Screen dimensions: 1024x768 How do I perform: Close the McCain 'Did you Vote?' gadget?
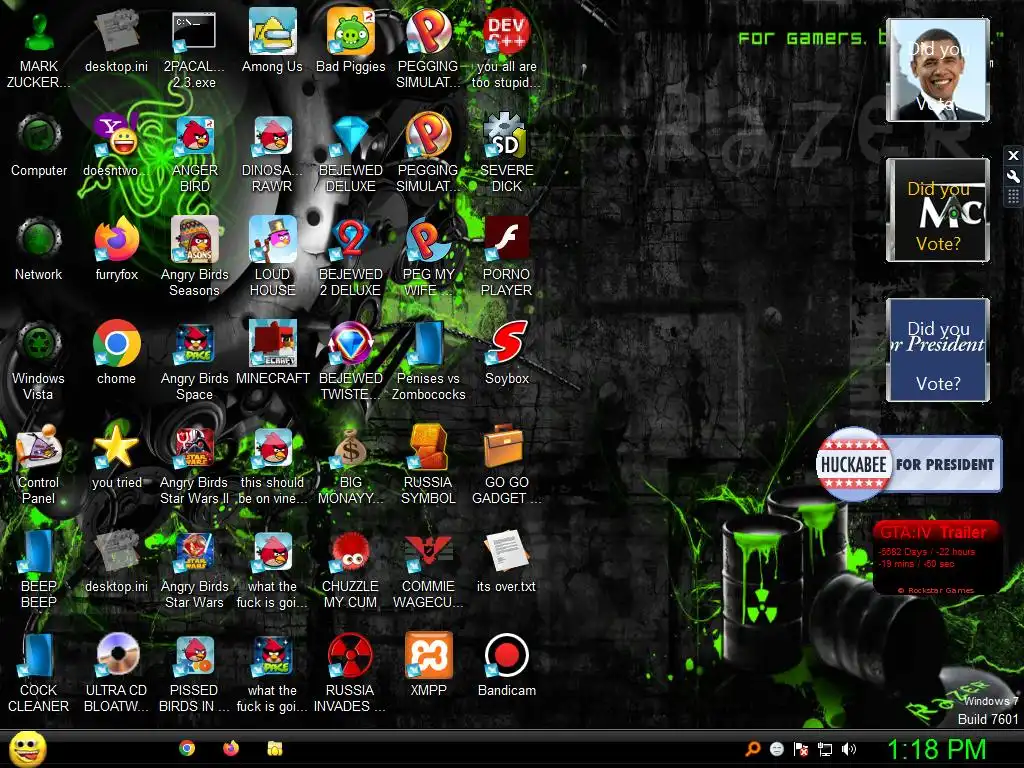pos(1013,155)
